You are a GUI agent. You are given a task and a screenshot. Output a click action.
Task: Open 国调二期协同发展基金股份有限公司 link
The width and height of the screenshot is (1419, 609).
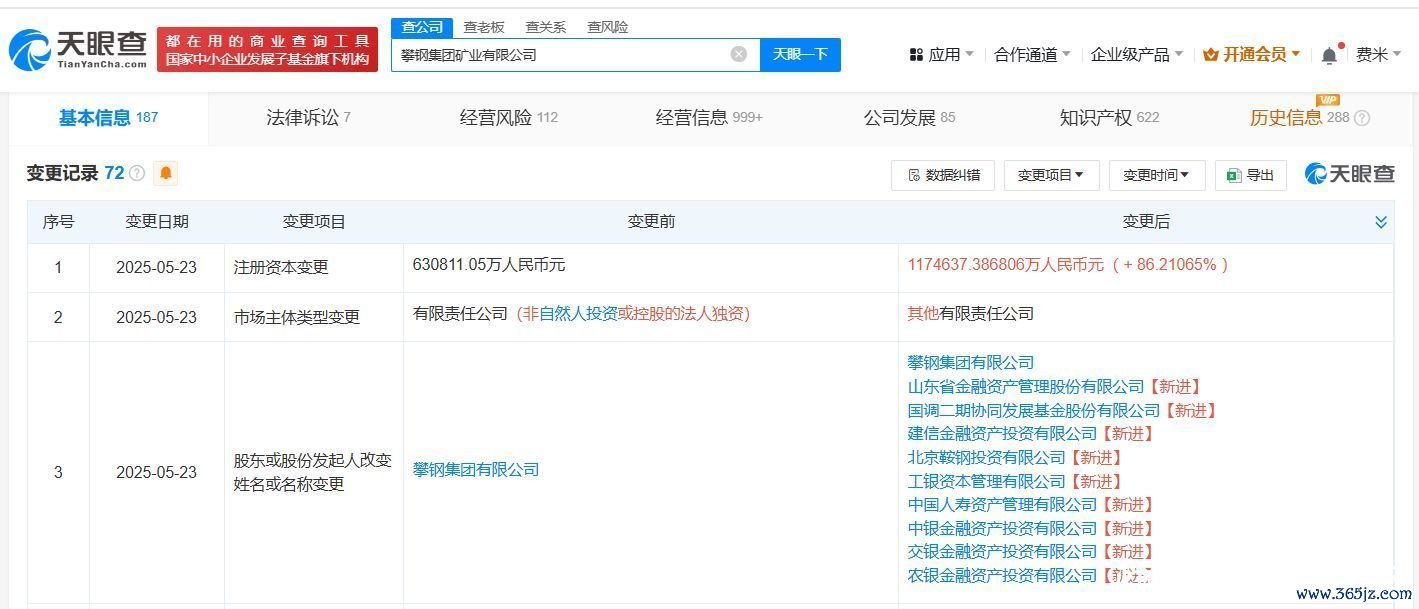[x=1034, y=410]
